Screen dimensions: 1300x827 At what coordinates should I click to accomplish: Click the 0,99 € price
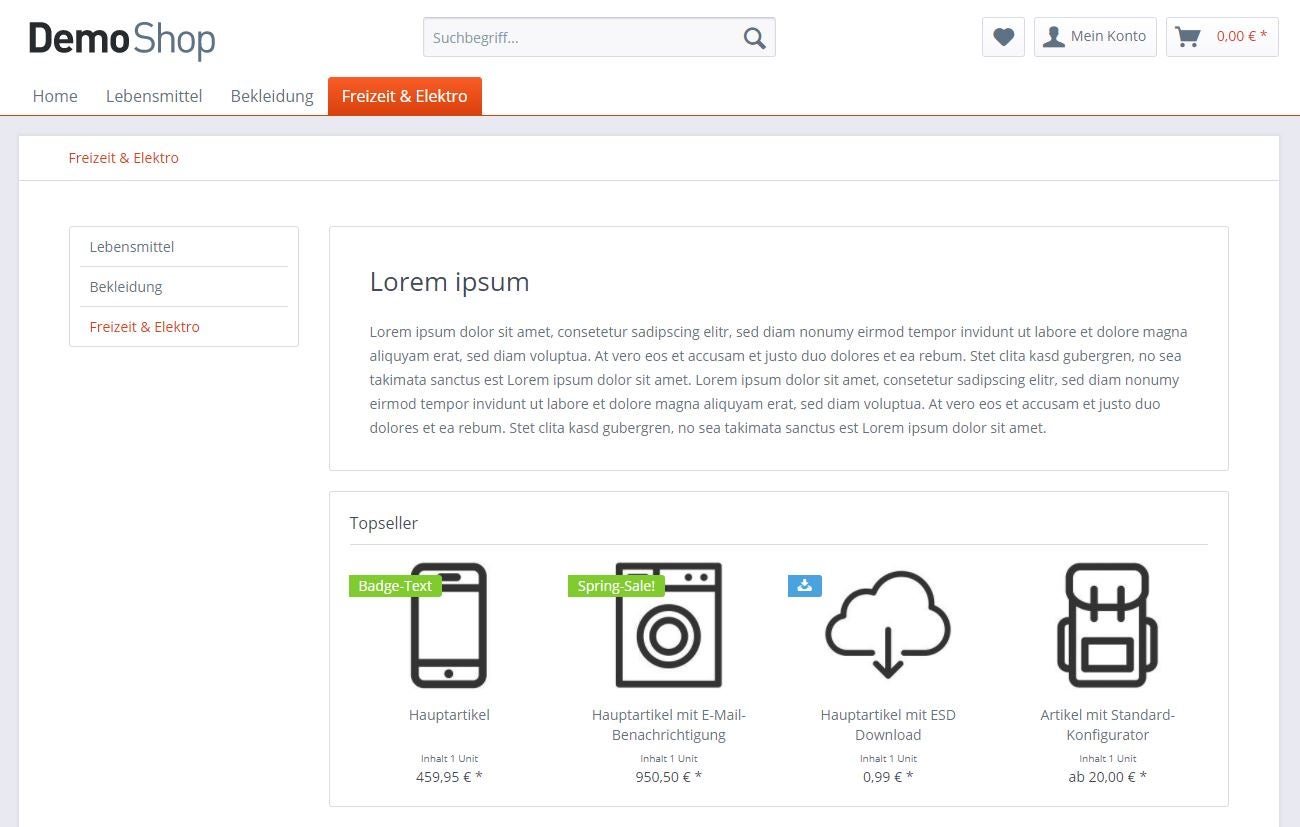click(888, 777)
